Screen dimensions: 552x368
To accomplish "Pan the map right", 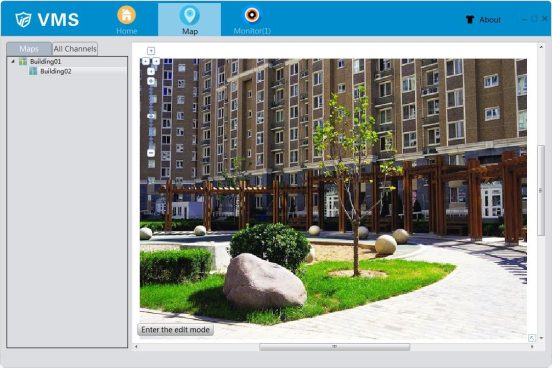I will click(156, 61).
